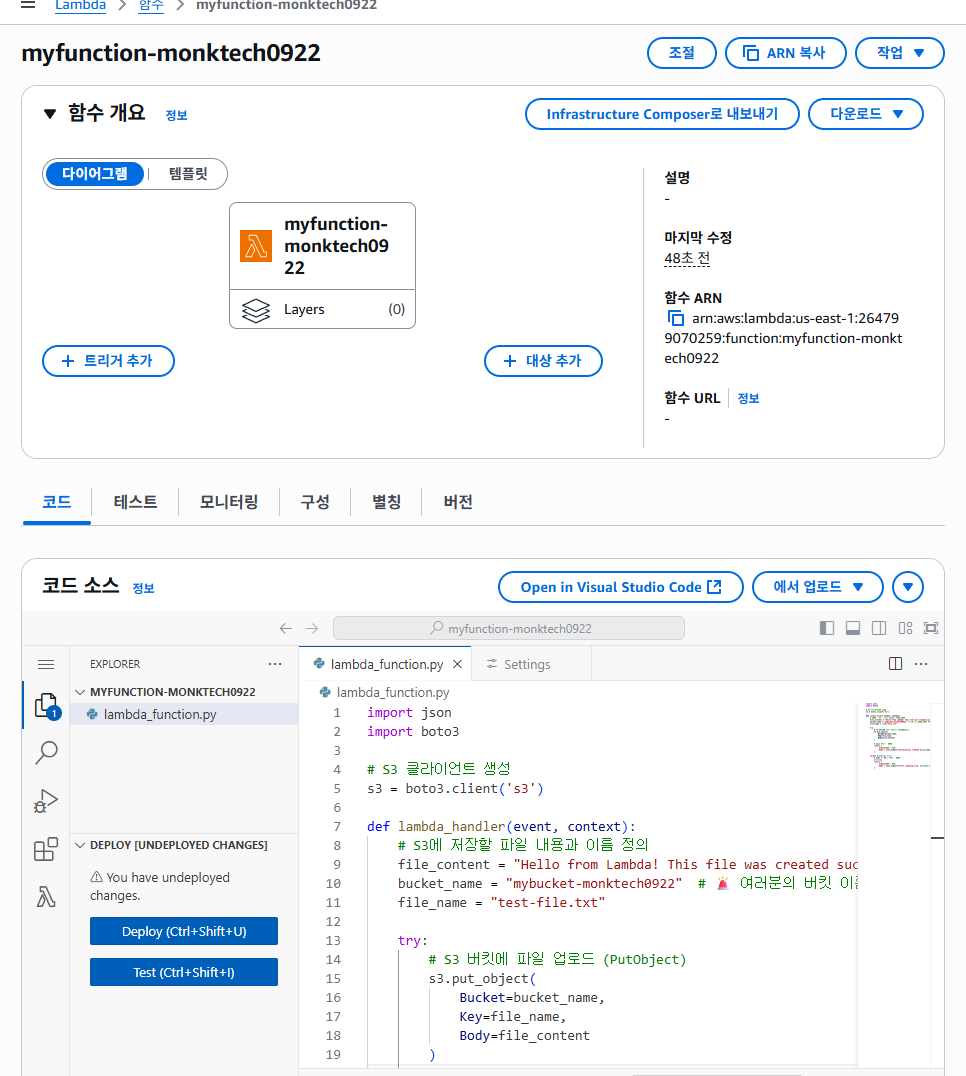966x1076 pixels.
Task: Click Infrastructure Composer로 내보내기 button
Action: (x=662, y=114)
